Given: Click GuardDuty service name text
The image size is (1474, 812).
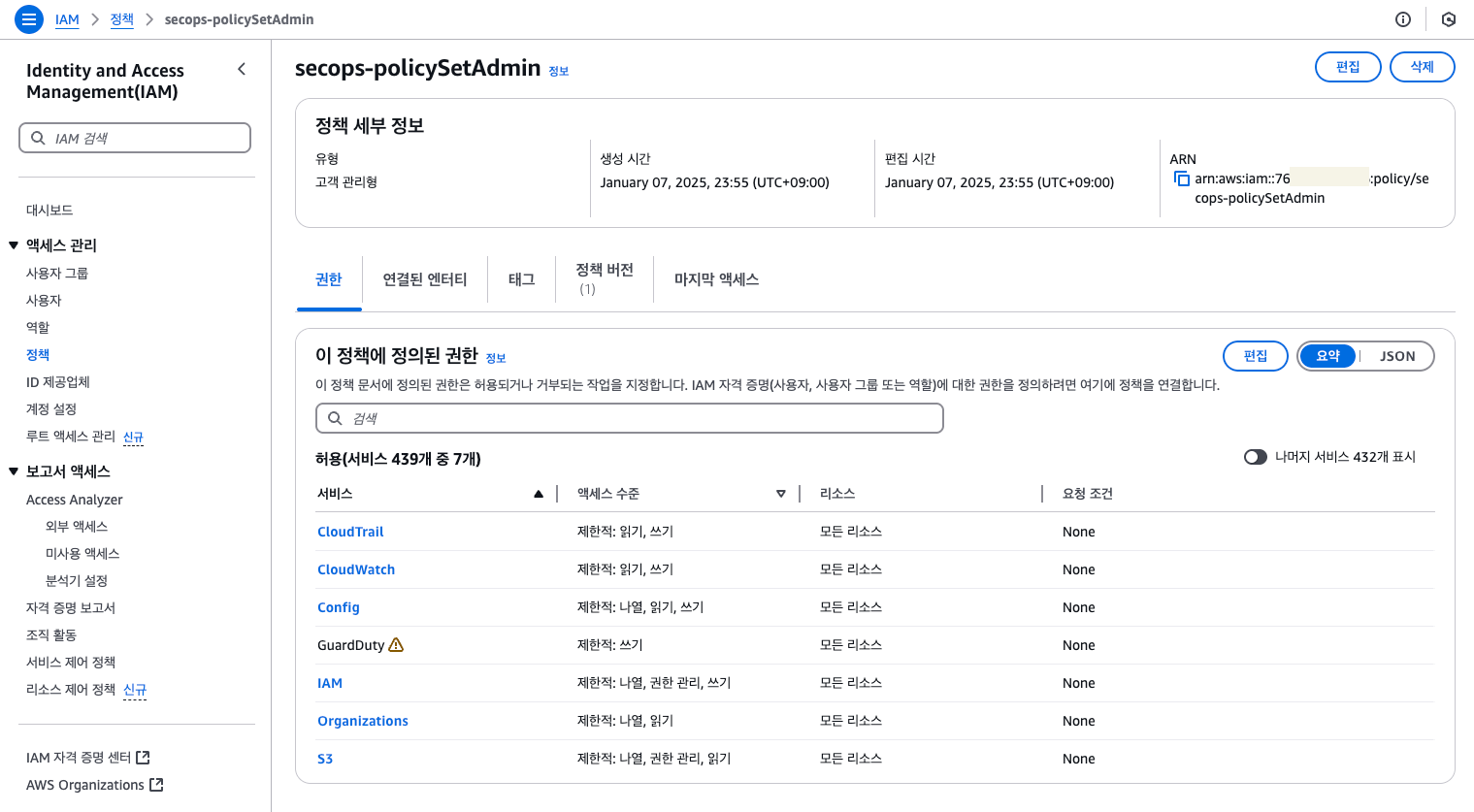Looking at the screenshot, I should (x=351, y=645).
